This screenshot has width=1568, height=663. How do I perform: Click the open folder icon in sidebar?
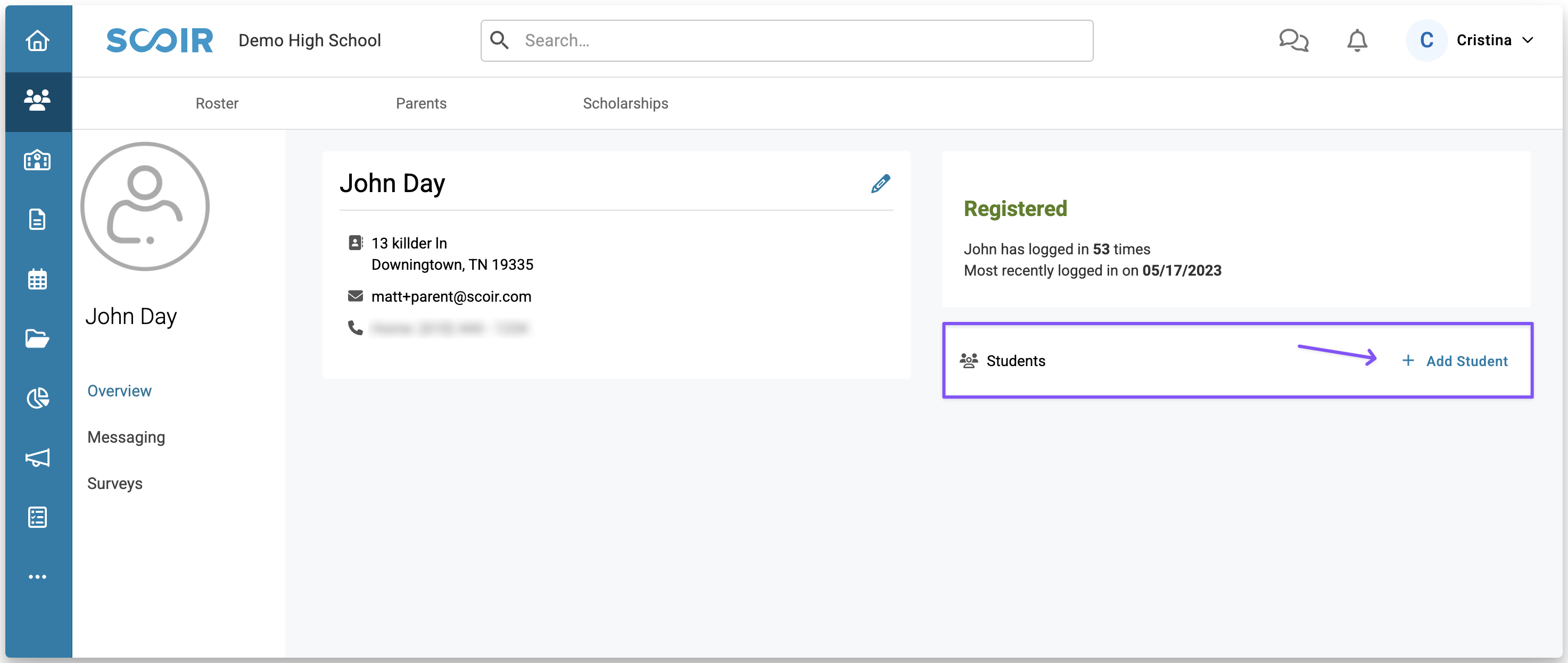(x=37, y=338)
